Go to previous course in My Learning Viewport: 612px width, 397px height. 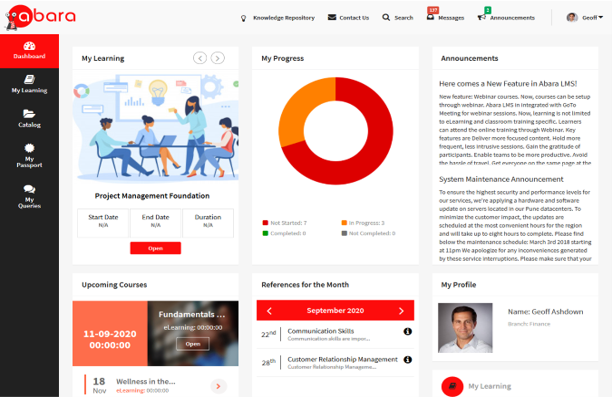click(x=200, y=58)
